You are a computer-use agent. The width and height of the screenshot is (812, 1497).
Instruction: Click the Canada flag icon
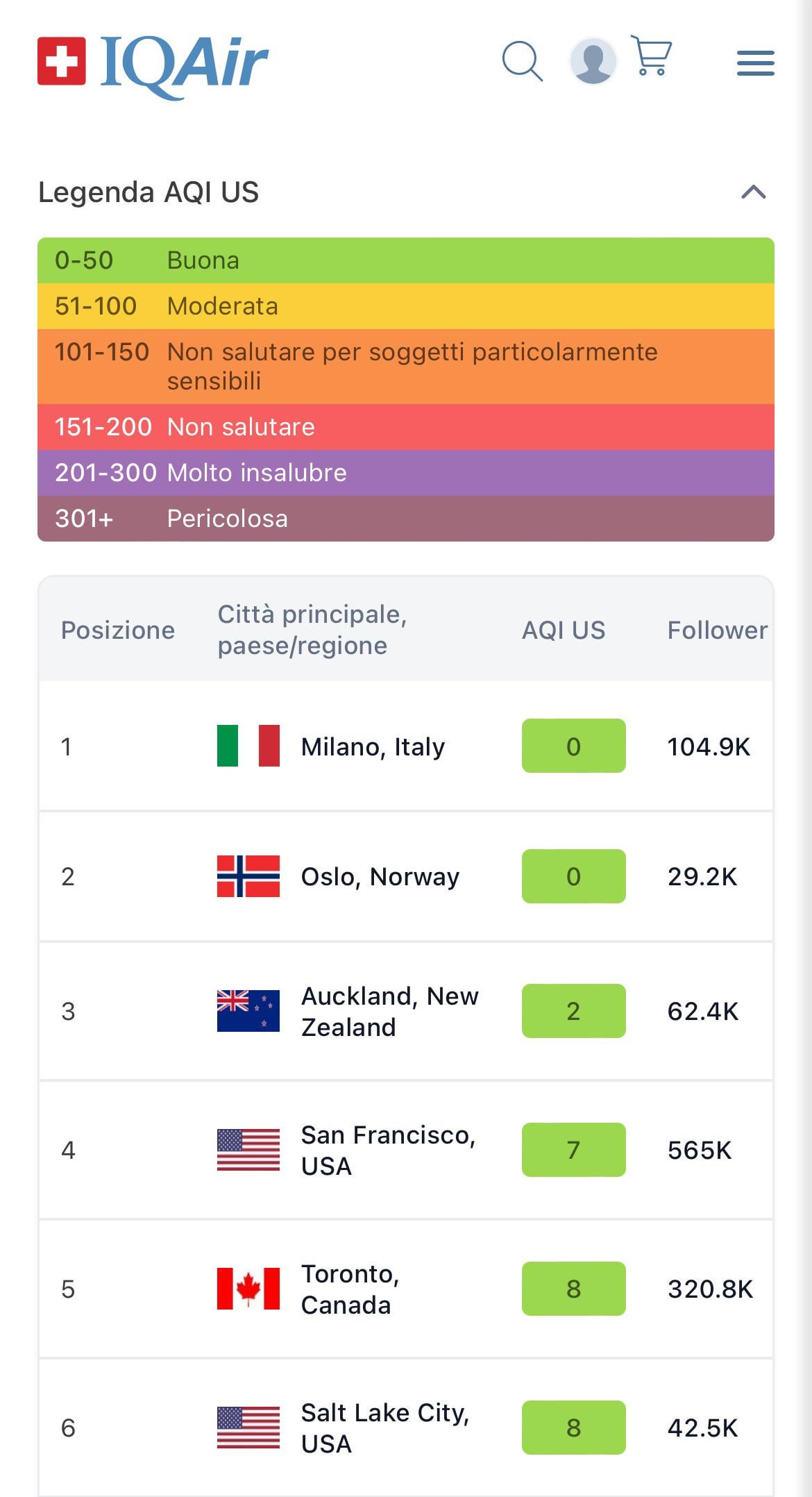248,1289
